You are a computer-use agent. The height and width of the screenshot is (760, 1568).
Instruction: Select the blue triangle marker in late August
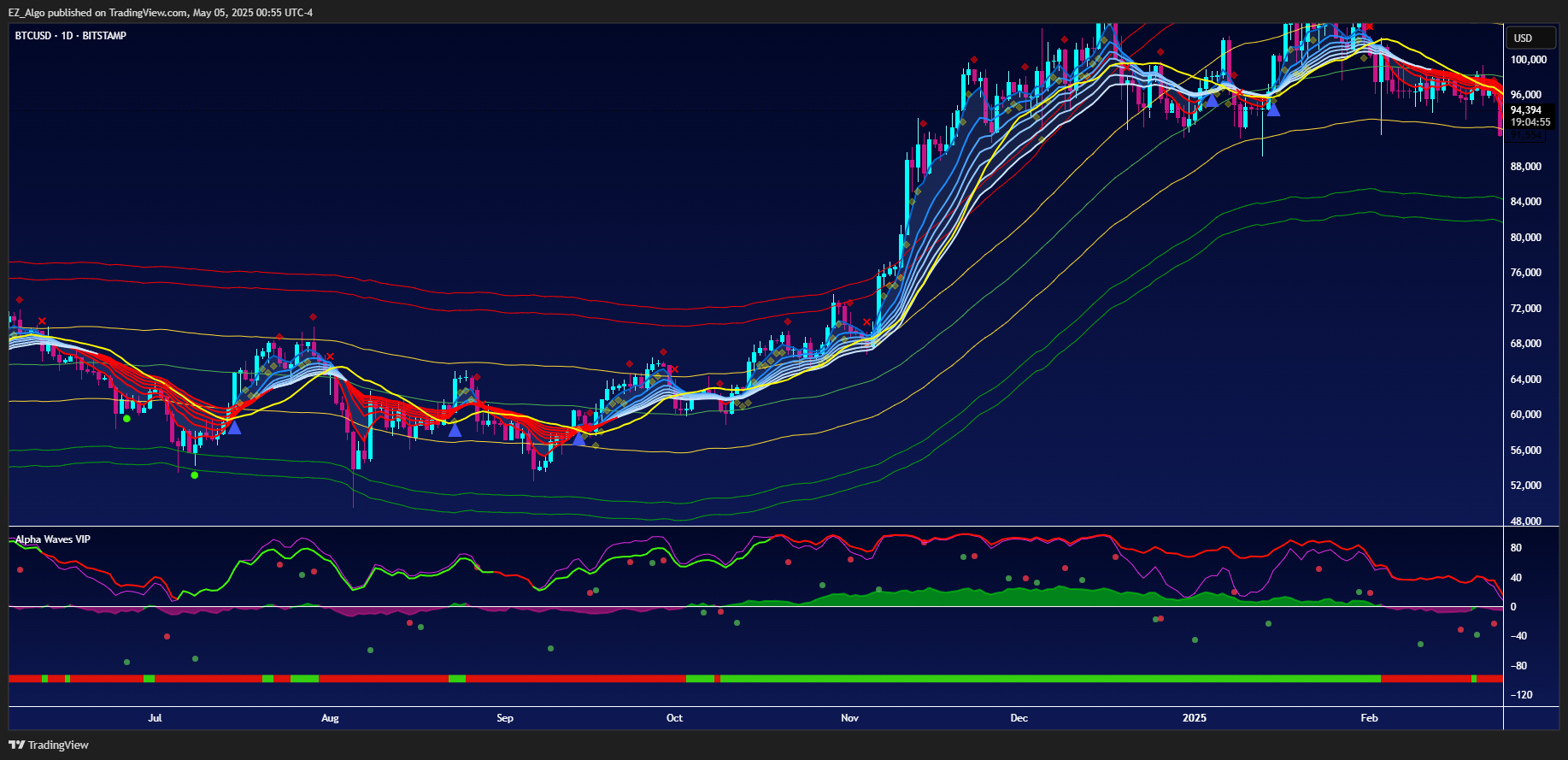(455, 430)
